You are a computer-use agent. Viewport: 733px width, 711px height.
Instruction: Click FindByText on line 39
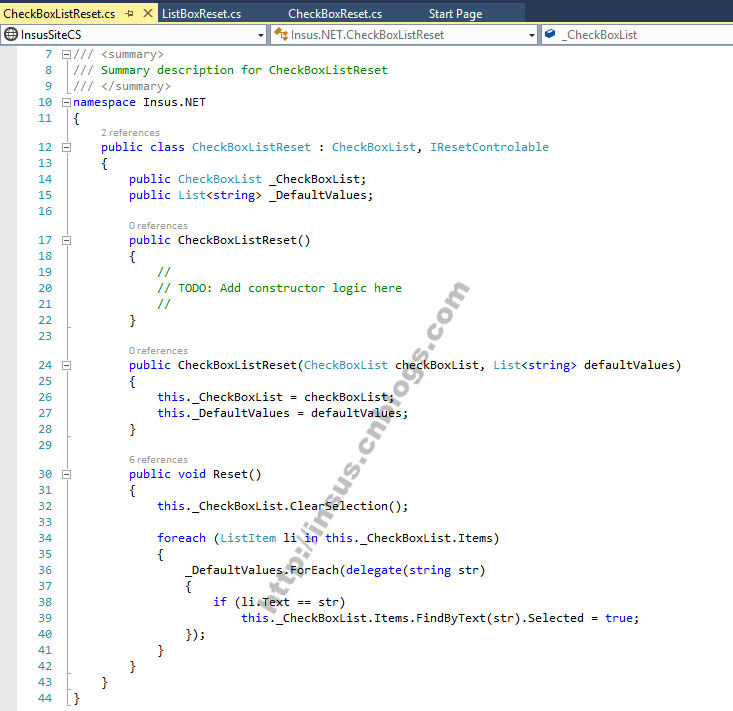tap(451, 618)
